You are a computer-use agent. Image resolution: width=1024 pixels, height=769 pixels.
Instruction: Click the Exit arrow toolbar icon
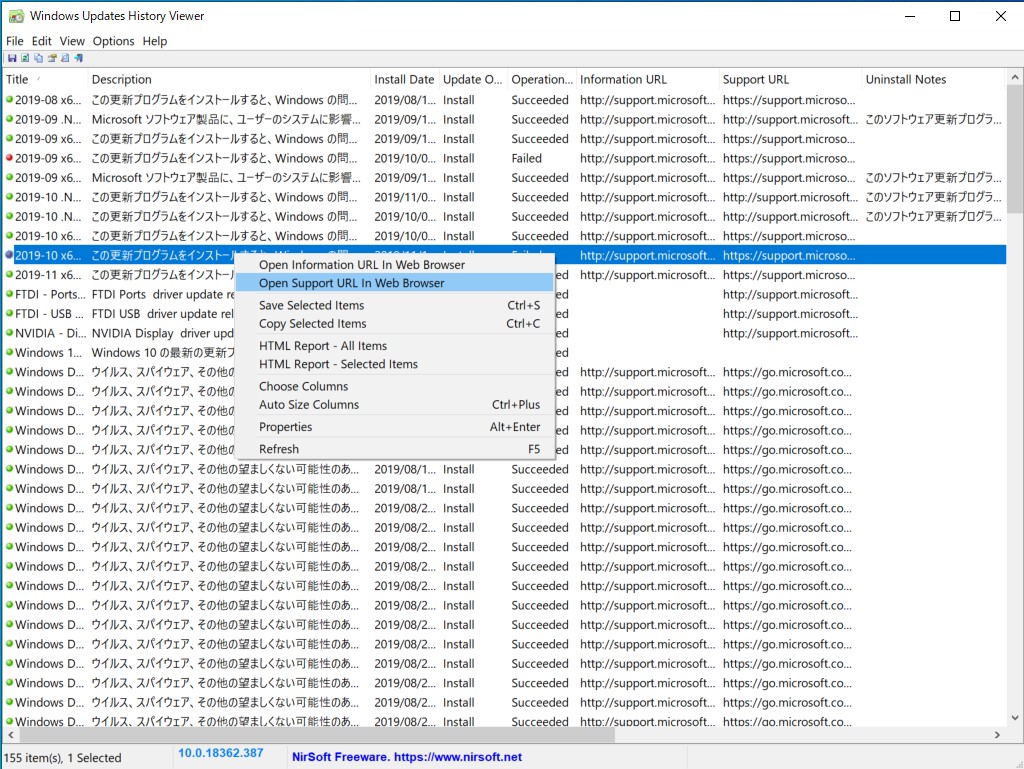point(78,58)
